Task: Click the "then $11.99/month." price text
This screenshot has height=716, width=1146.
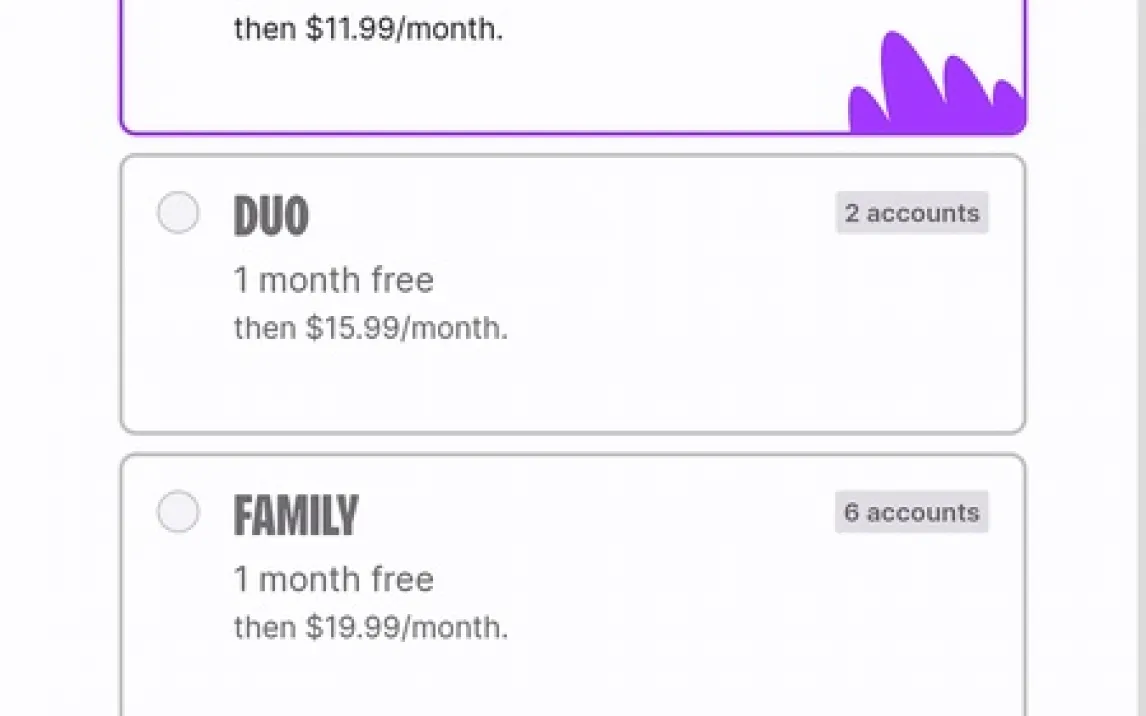Action: [x=368, y=29]
